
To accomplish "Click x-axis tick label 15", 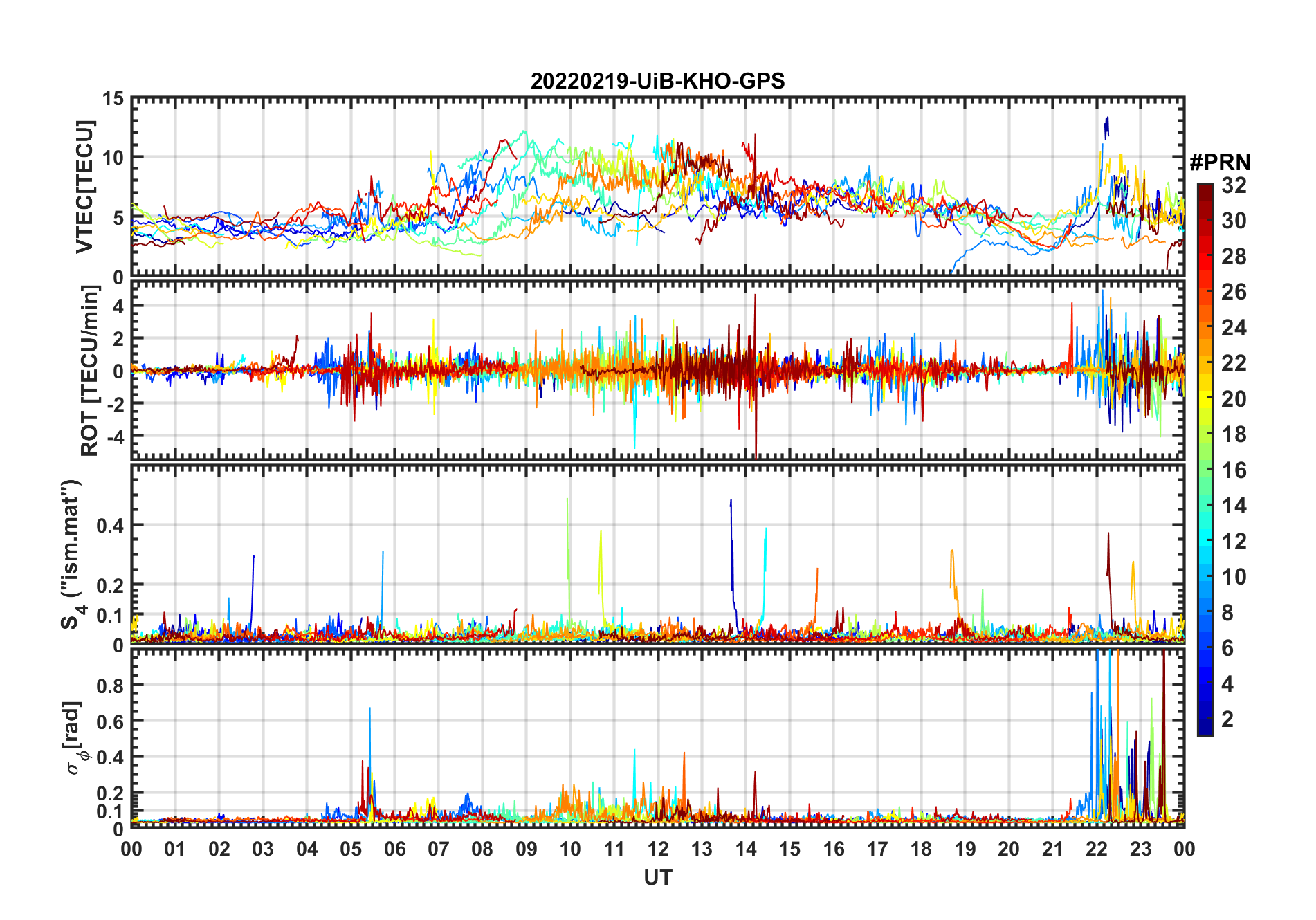I will click(789, 849).
